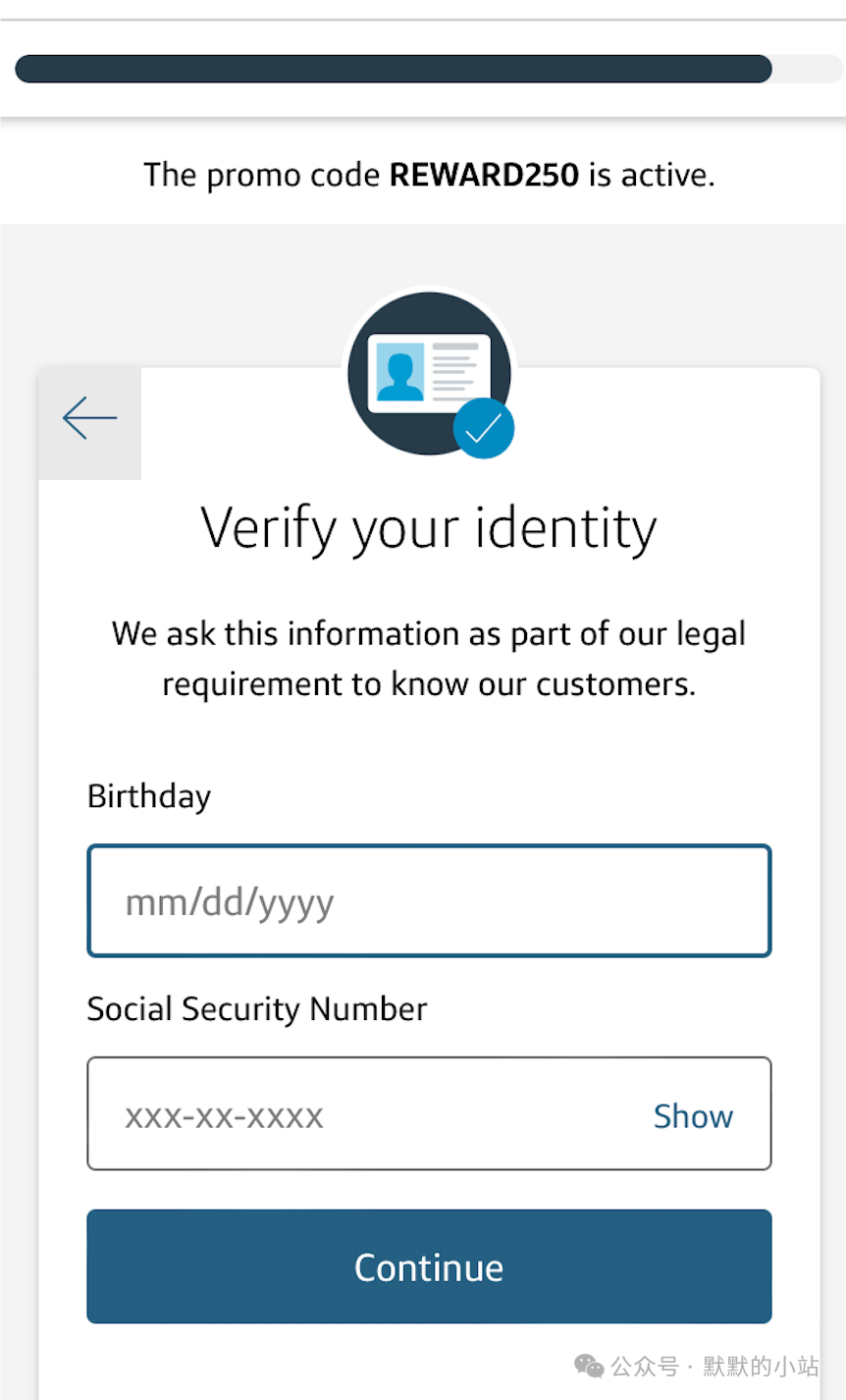Click the person silhouette on the ID card
The height and width of the screenshot is (1400, 846).
pos(399,376)
